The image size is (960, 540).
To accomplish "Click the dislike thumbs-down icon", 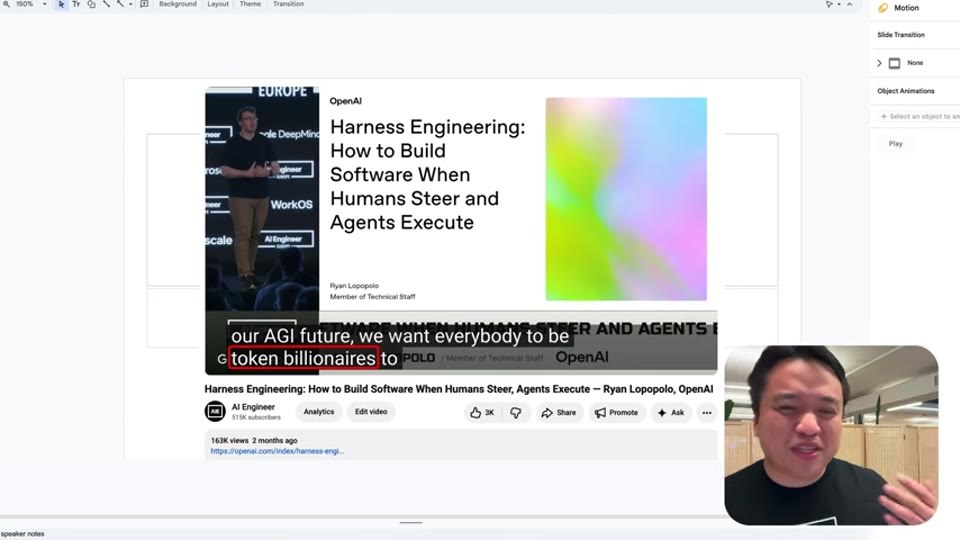I will point(516,413).
